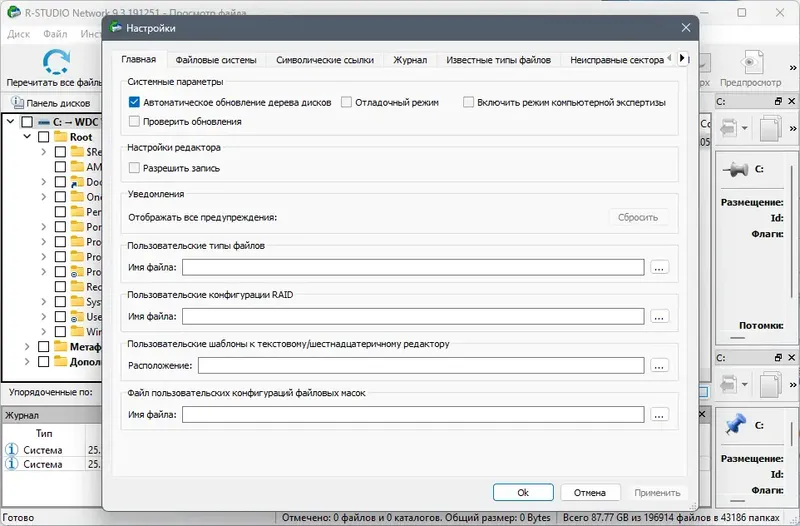Click second Система info icon in log
The height and width of the screenshot is (526, 800).
[x=12, y=464]
